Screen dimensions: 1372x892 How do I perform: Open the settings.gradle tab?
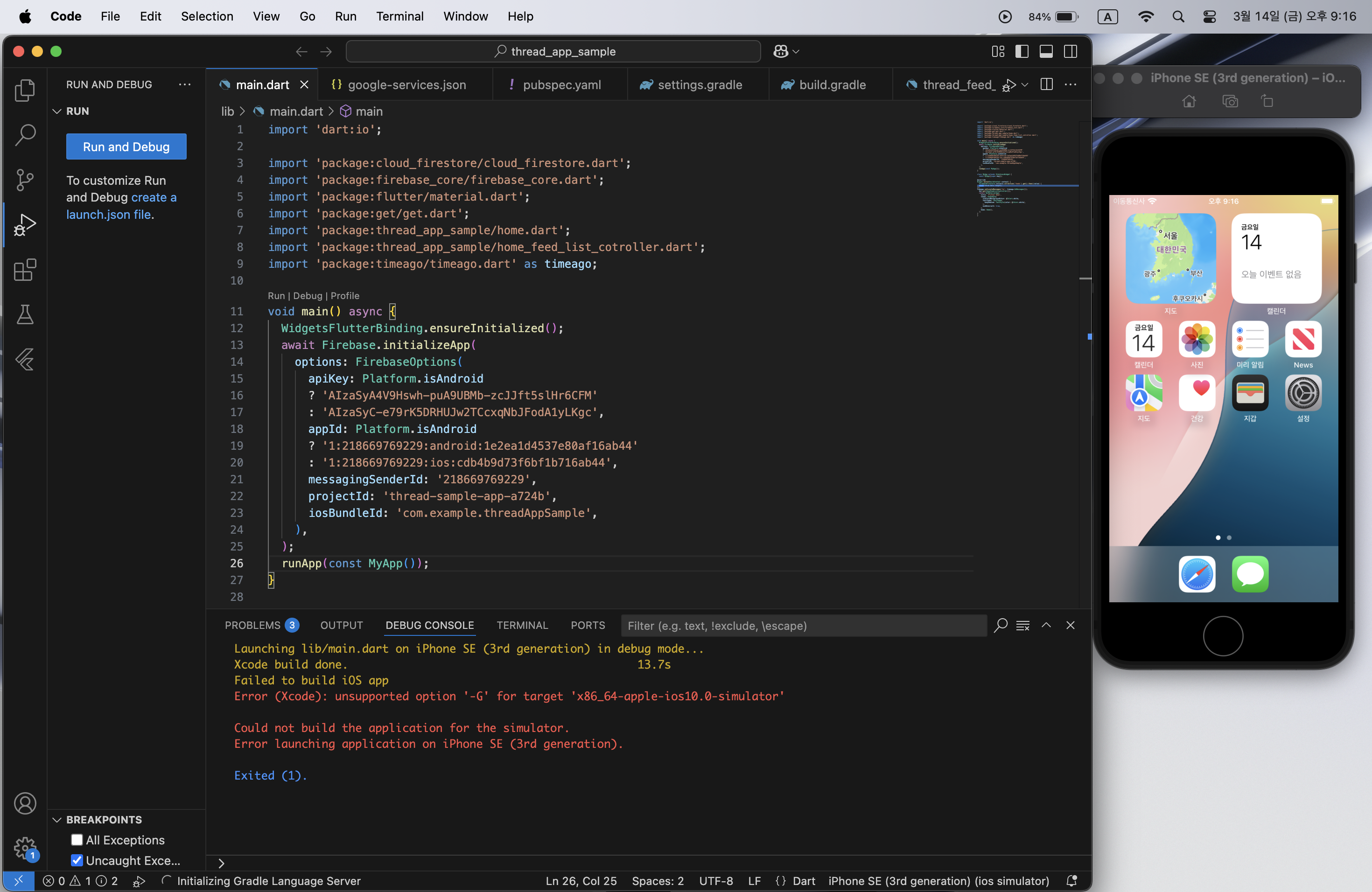coord(698,85)
